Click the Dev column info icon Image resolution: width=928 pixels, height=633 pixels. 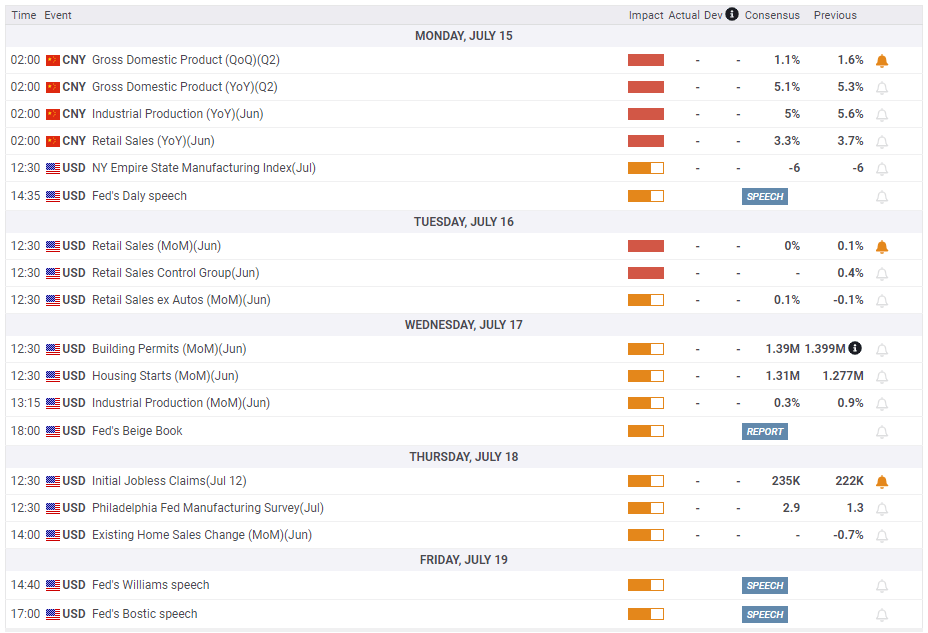pyautogui.click(x=732, y=14)
